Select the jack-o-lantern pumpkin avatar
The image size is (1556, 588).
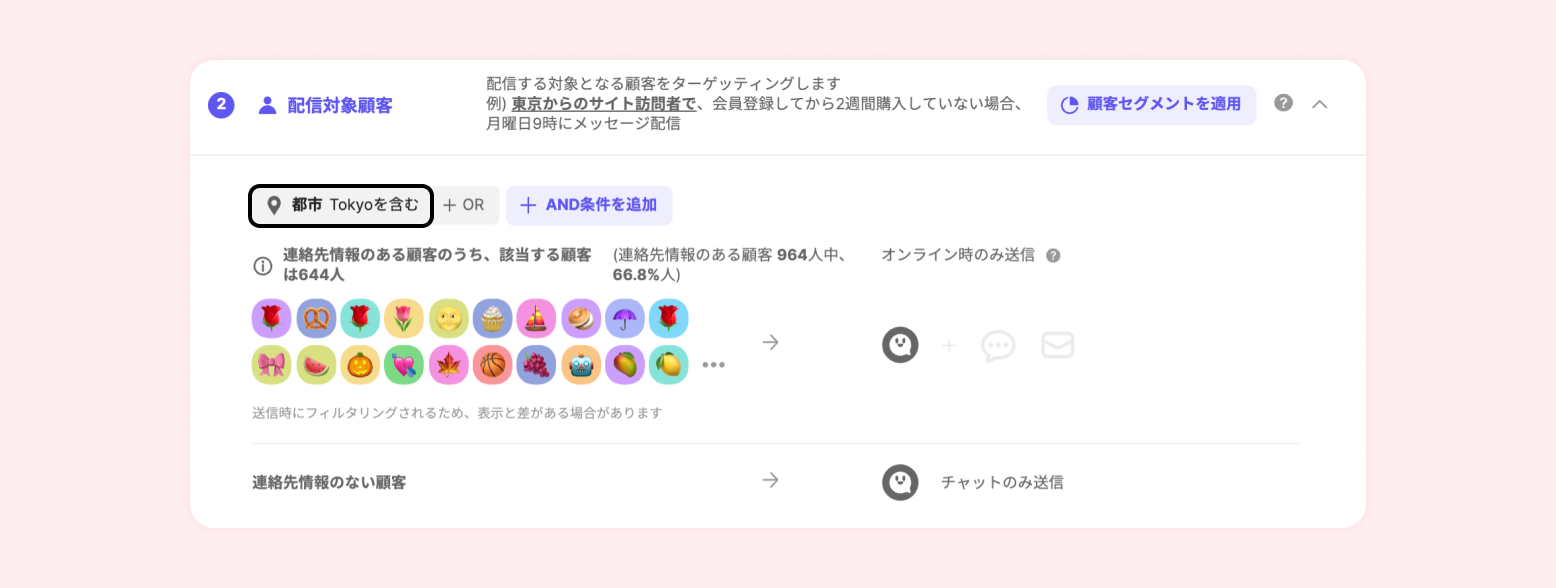[x=360, y=365]
